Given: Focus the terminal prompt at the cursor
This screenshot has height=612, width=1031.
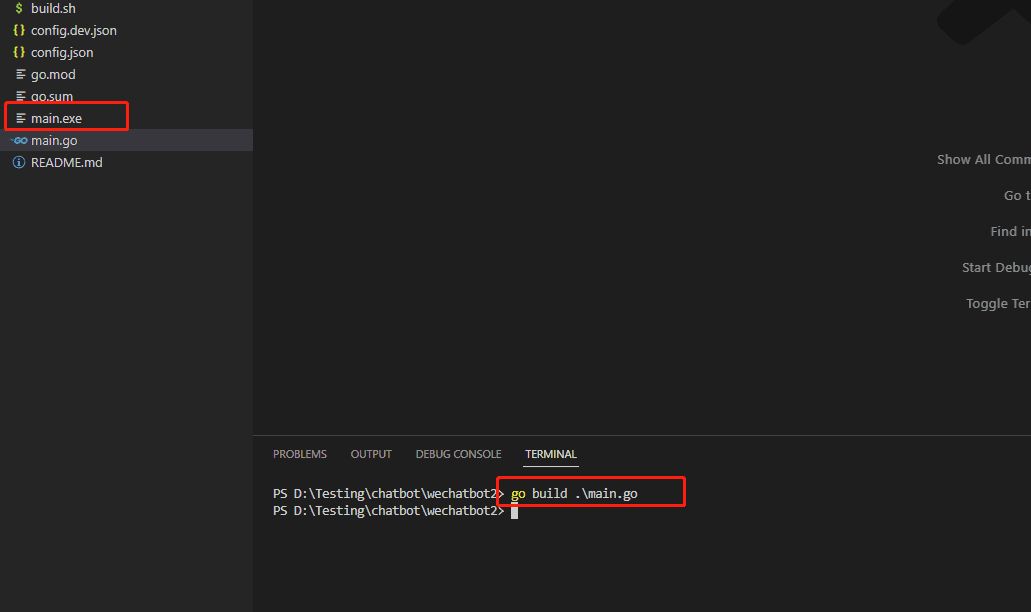Looking at the screenshot, I should 514,511.
